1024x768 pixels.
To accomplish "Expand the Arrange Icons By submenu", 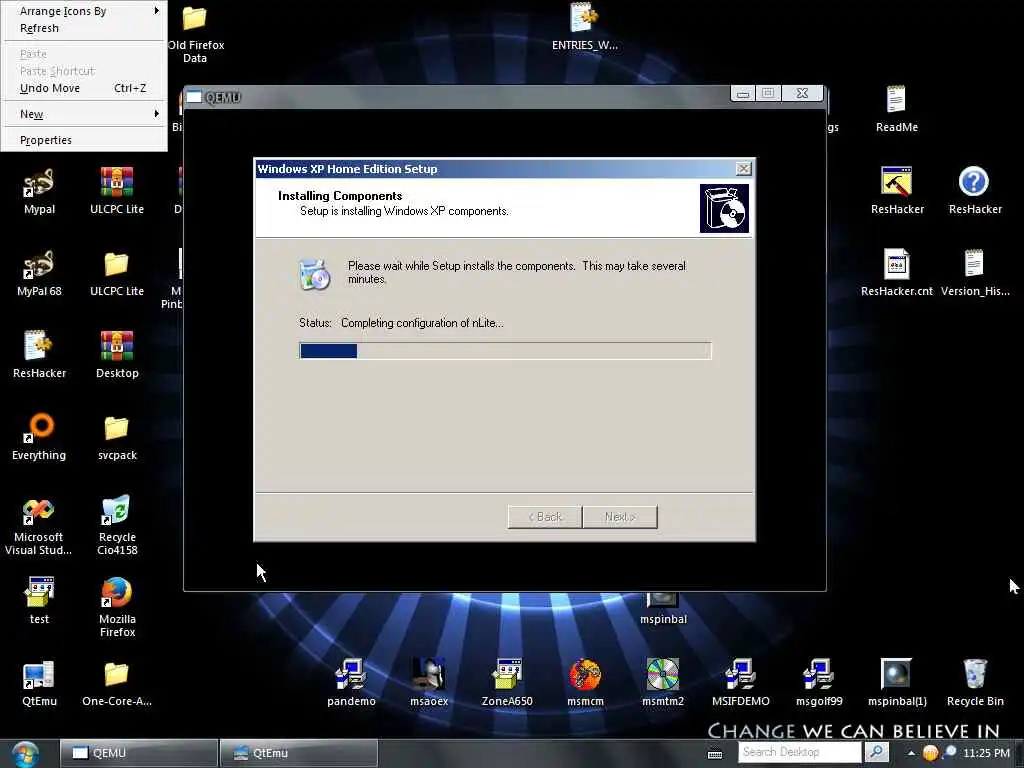I will pos(84,11).
